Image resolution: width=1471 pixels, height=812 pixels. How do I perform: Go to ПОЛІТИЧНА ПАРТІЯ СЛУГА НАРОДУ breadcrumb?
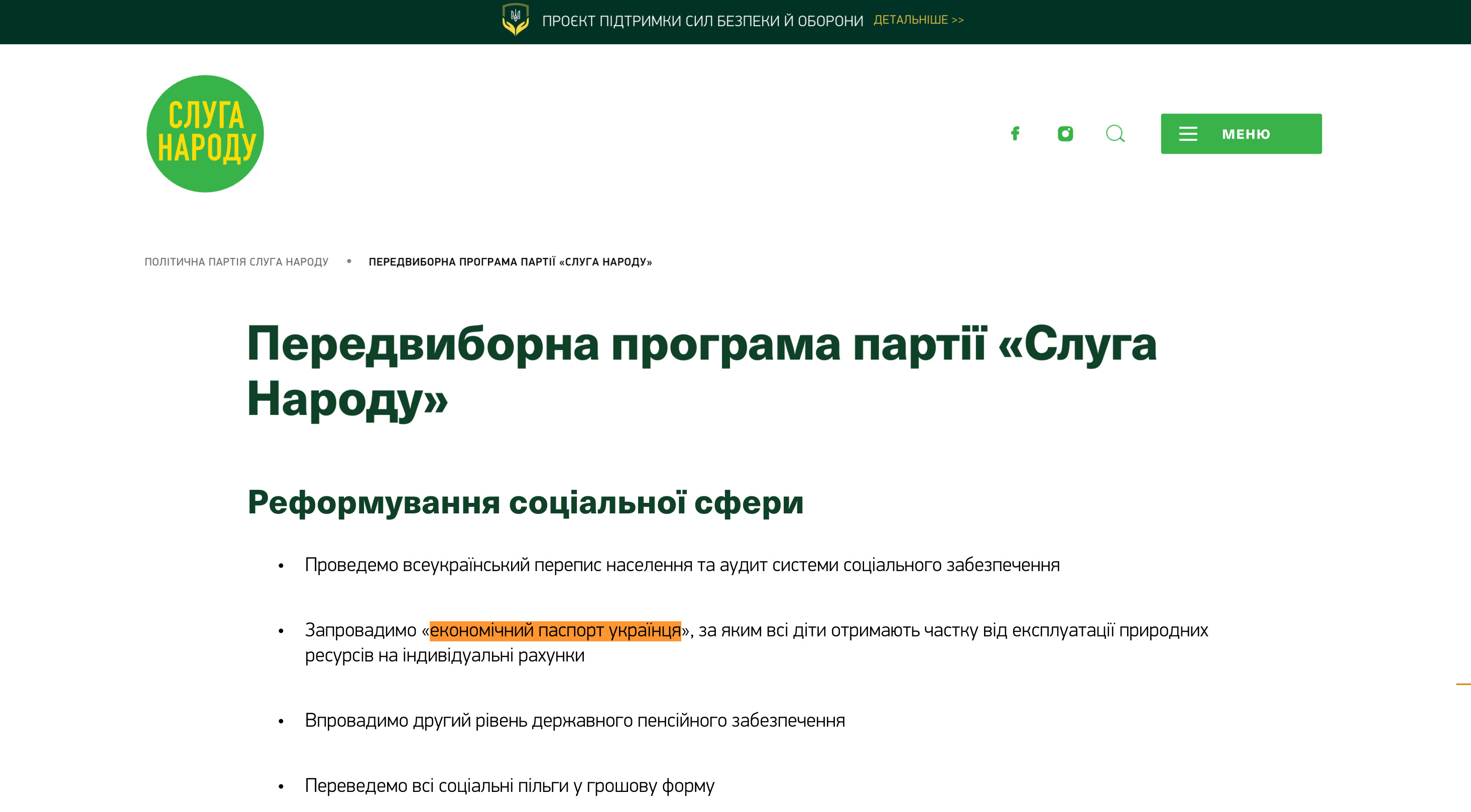[x=236, y=262]
